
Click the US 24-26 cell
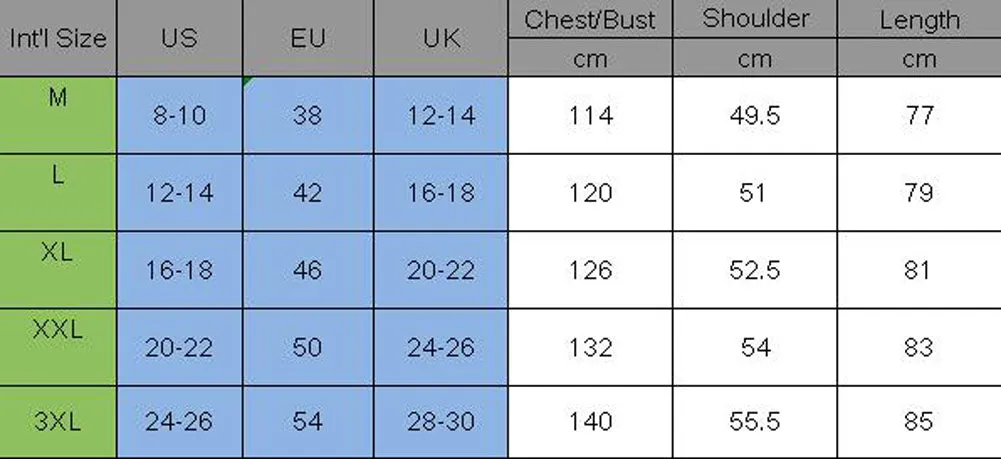coord(179,422)
